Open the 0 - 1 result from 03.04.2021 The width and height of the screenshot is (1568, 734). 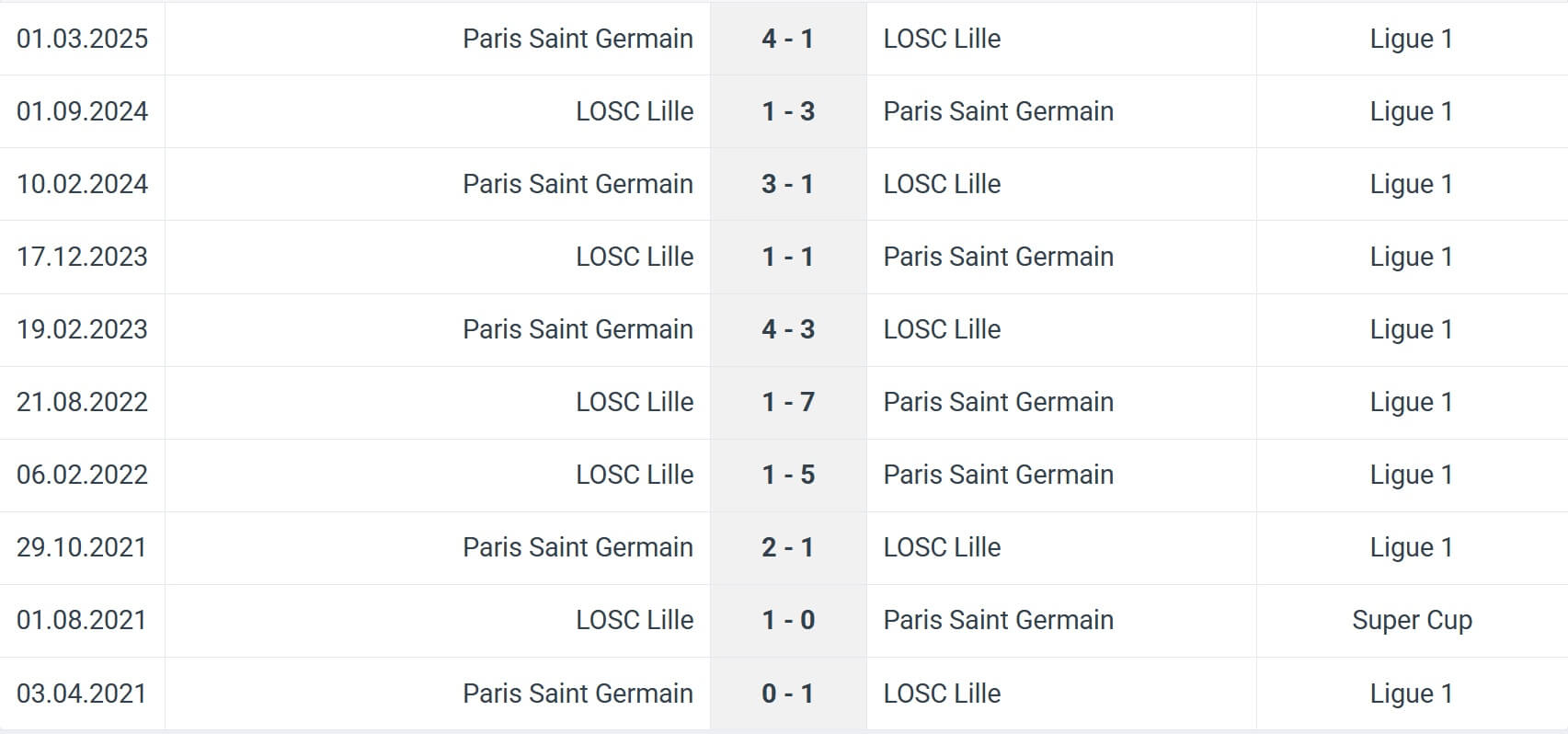787,694
